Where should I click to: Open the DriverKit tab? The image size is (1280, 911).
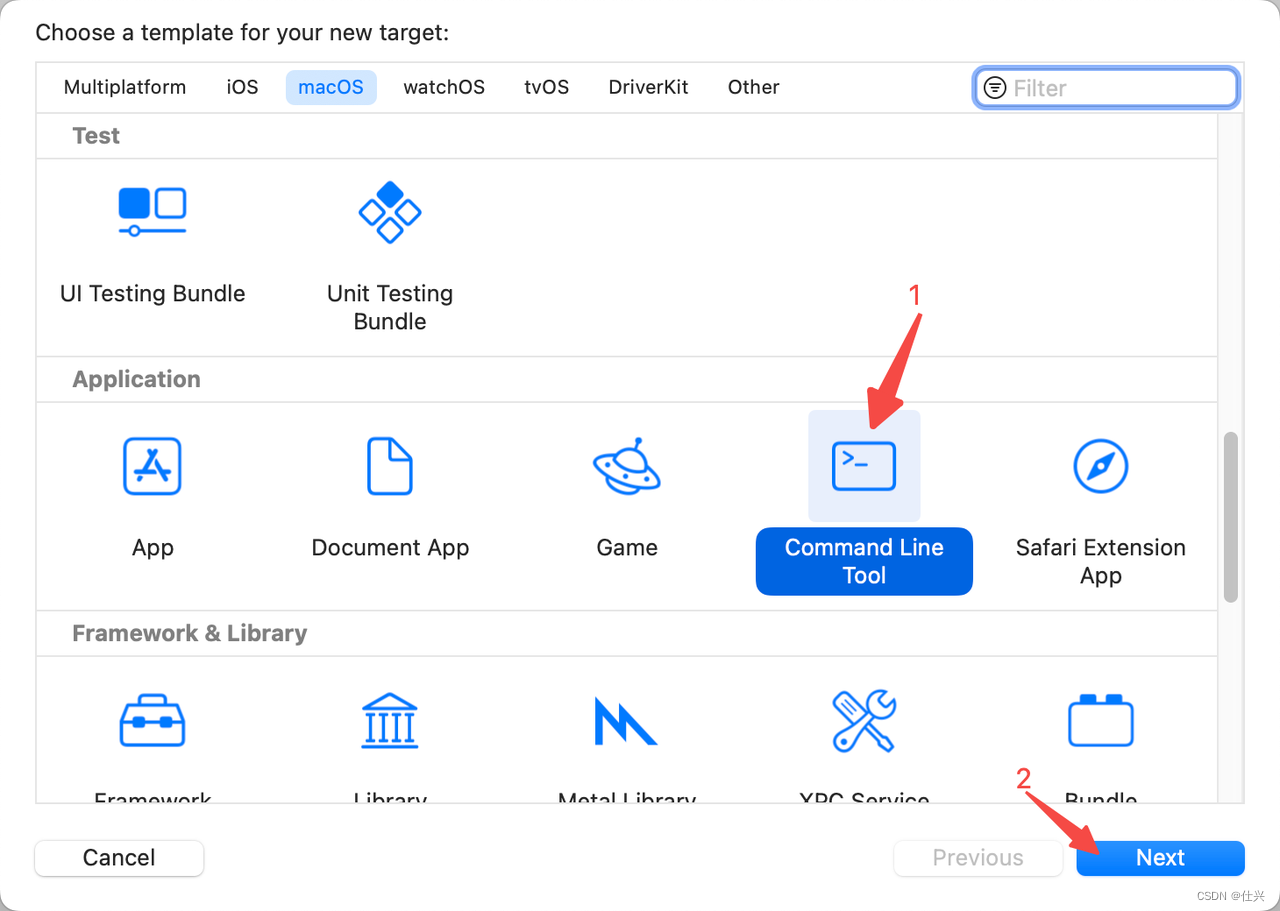648,87
